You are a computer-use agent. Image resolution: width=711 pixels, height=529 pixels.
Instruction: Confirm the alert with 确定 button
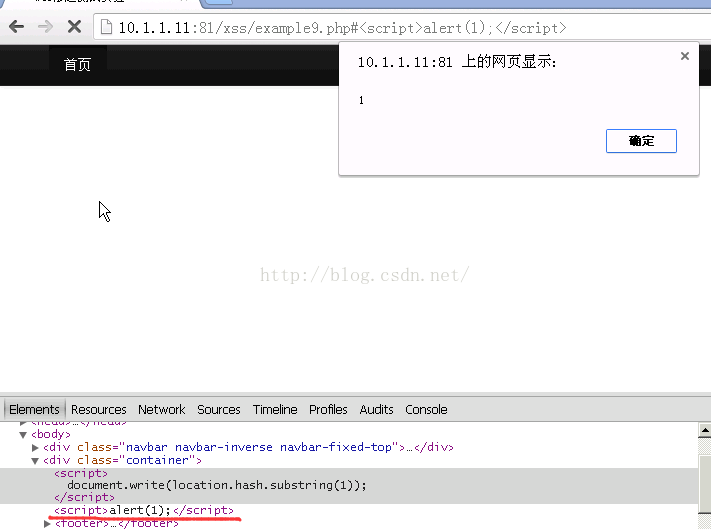[x=641, y=141]
